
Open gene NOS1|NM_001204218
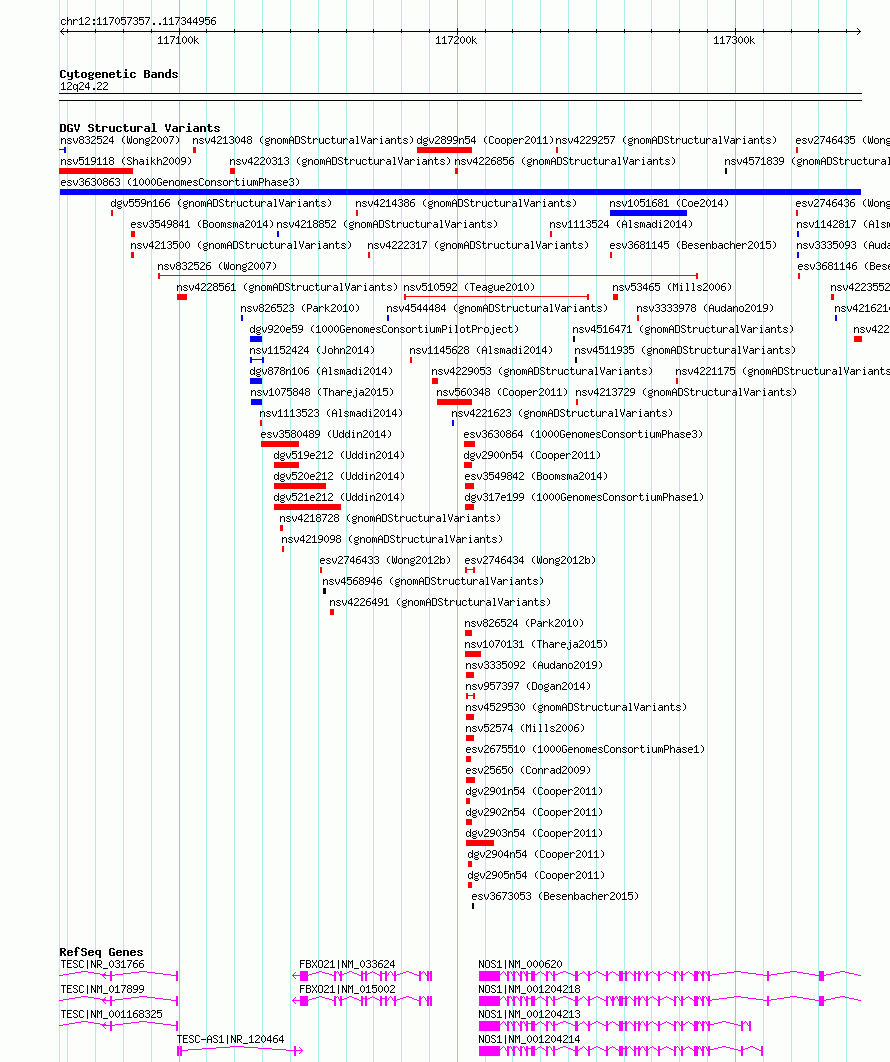coord(529,990)
